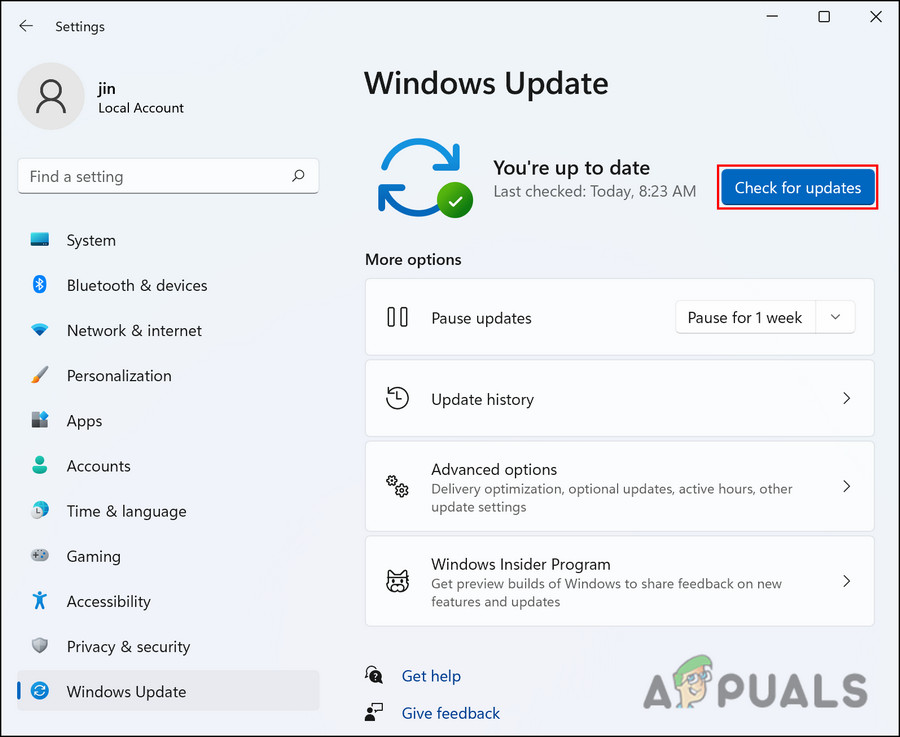Viewport: 900px width, 737px height.
Task: Click the Personalization paintbrush icon
Action: click(x=40, y=375)
